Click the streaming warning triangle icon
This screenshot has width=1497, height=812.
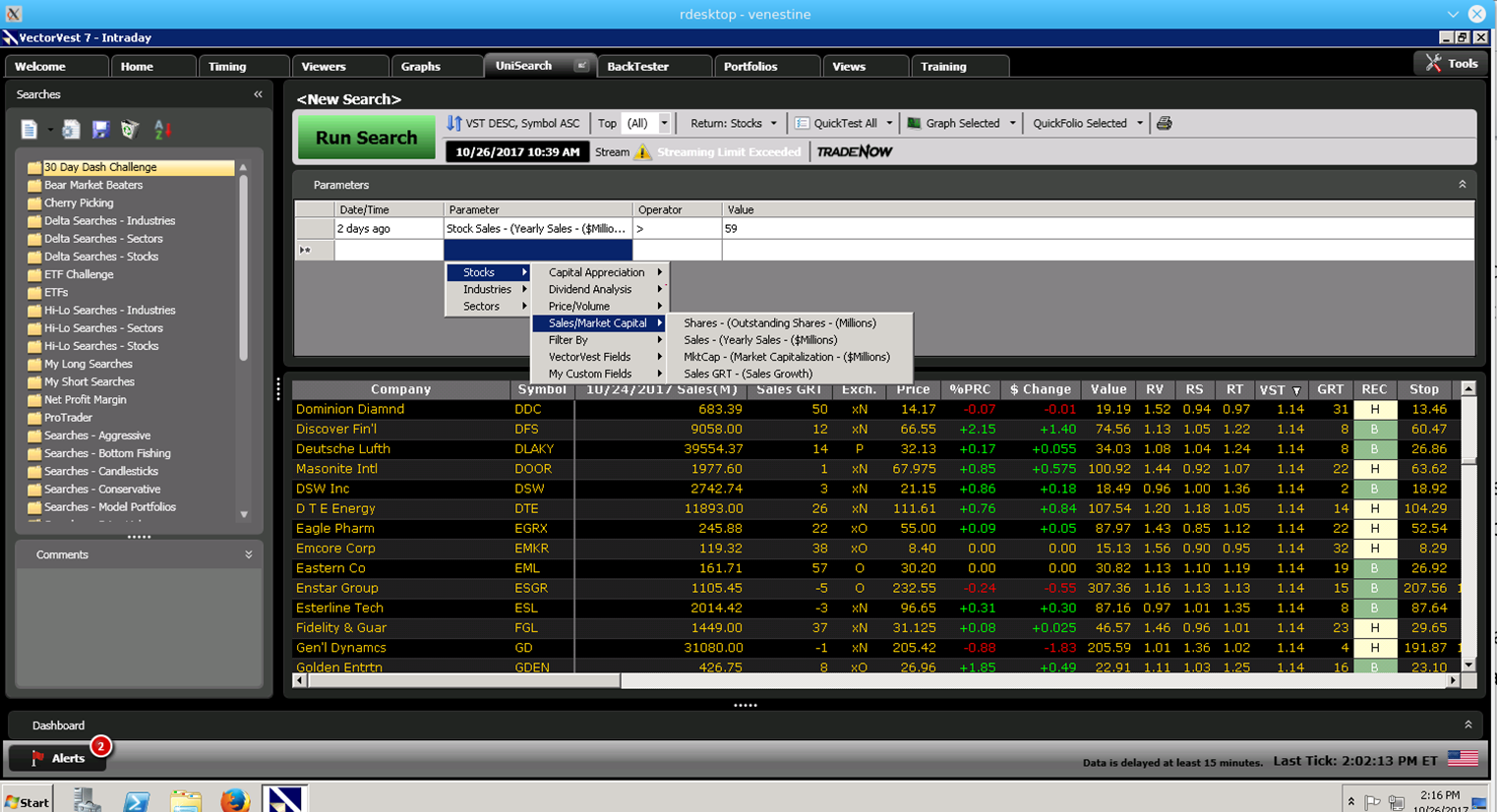tap(643, 151)
